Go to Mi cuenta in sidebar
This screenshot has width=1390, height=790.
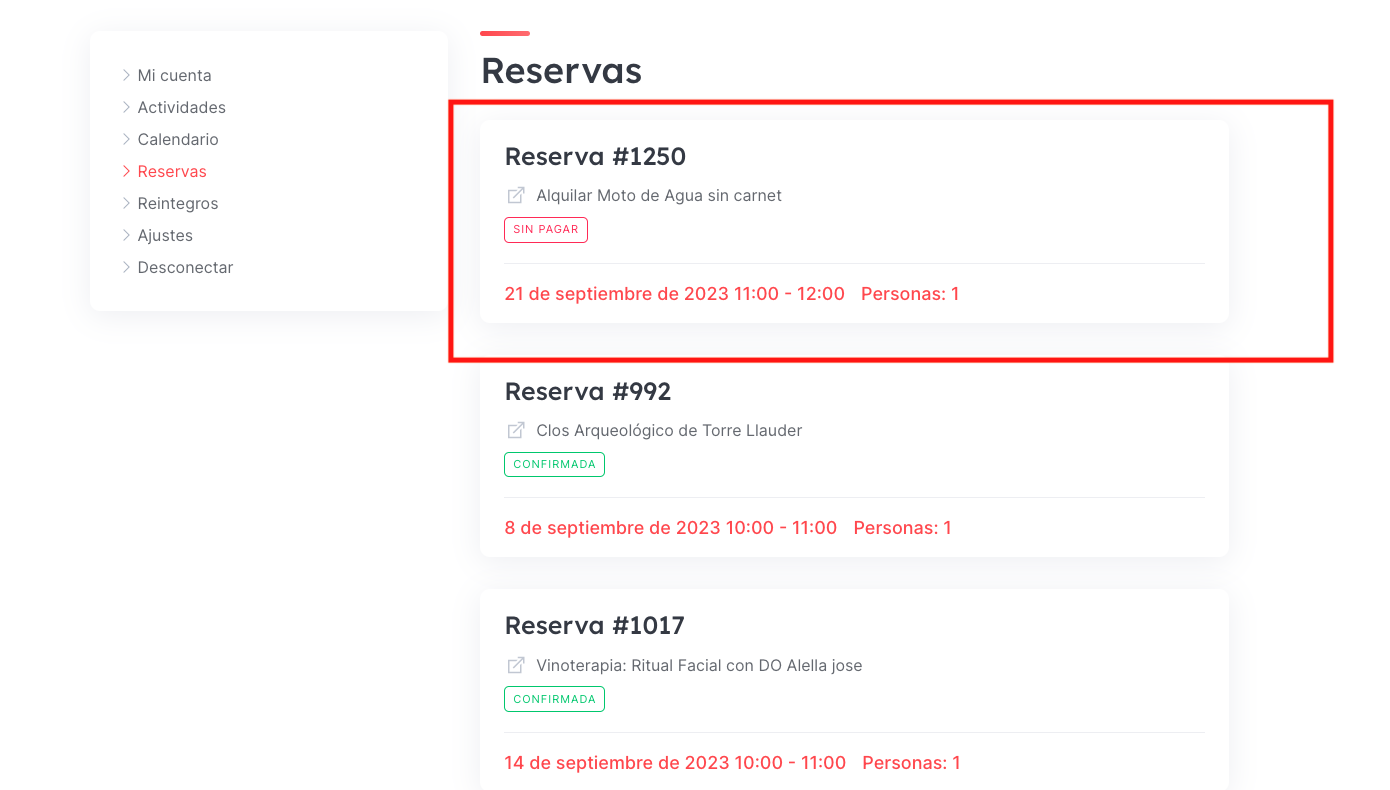(174, 75)
